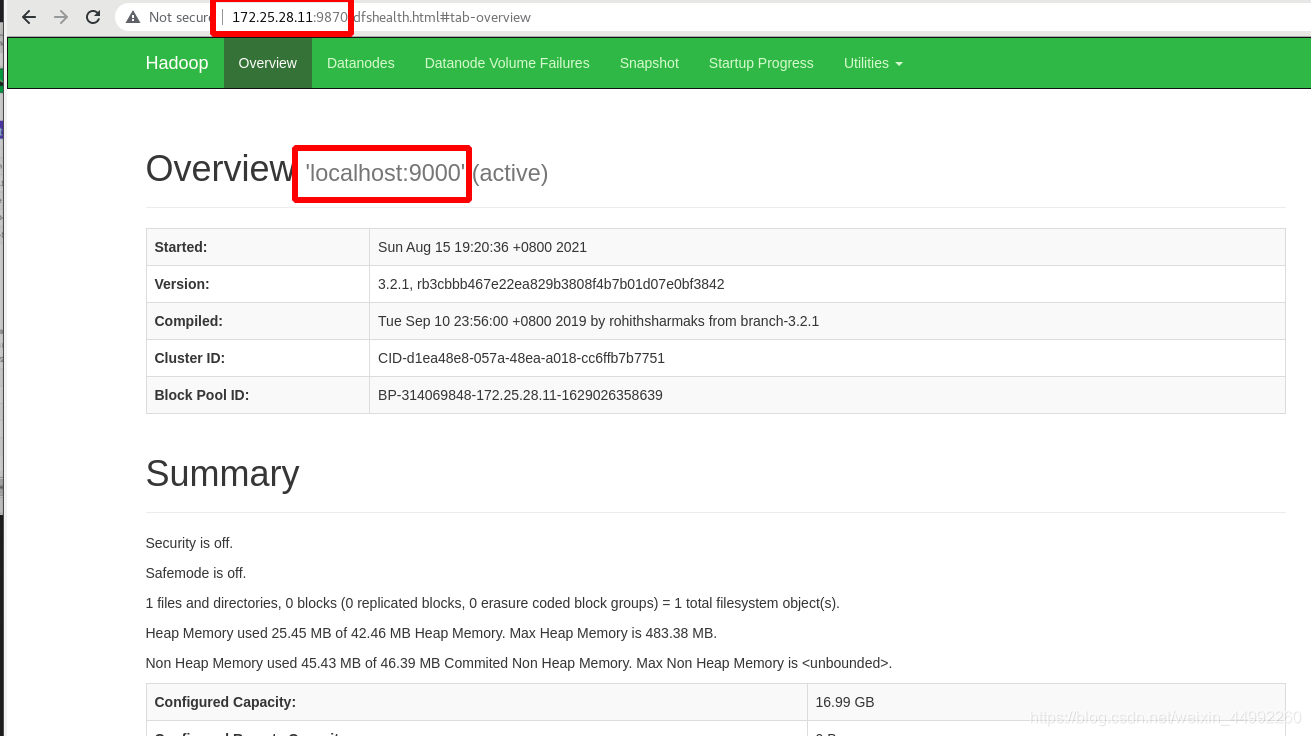Select version value starting with 3.2.1
This screenshot has height=736, width=1311.
551,284
